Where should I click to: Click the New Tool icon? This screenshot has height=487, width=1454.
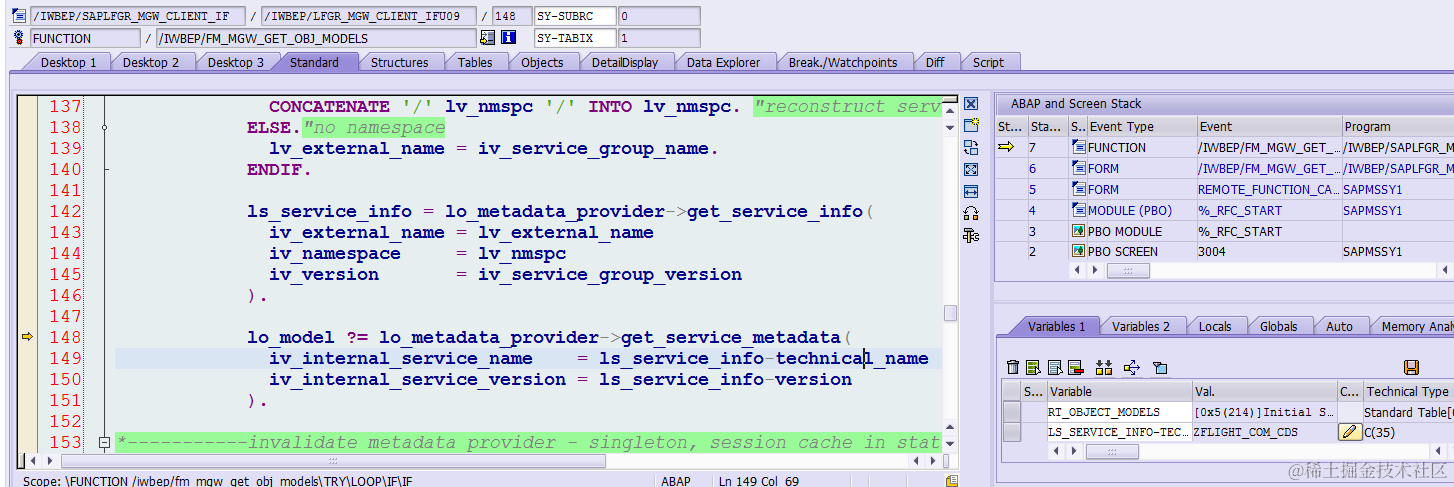970,125
